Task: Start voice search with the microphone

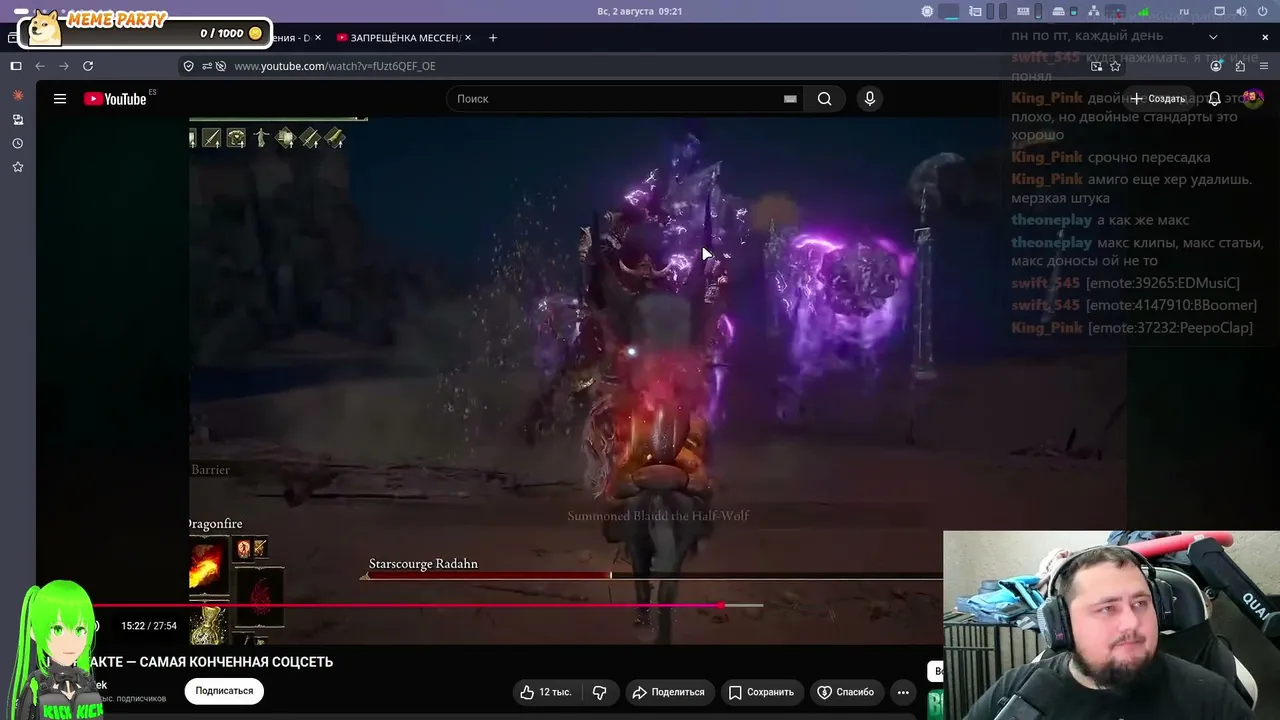Action: click(x=870, y=99)
